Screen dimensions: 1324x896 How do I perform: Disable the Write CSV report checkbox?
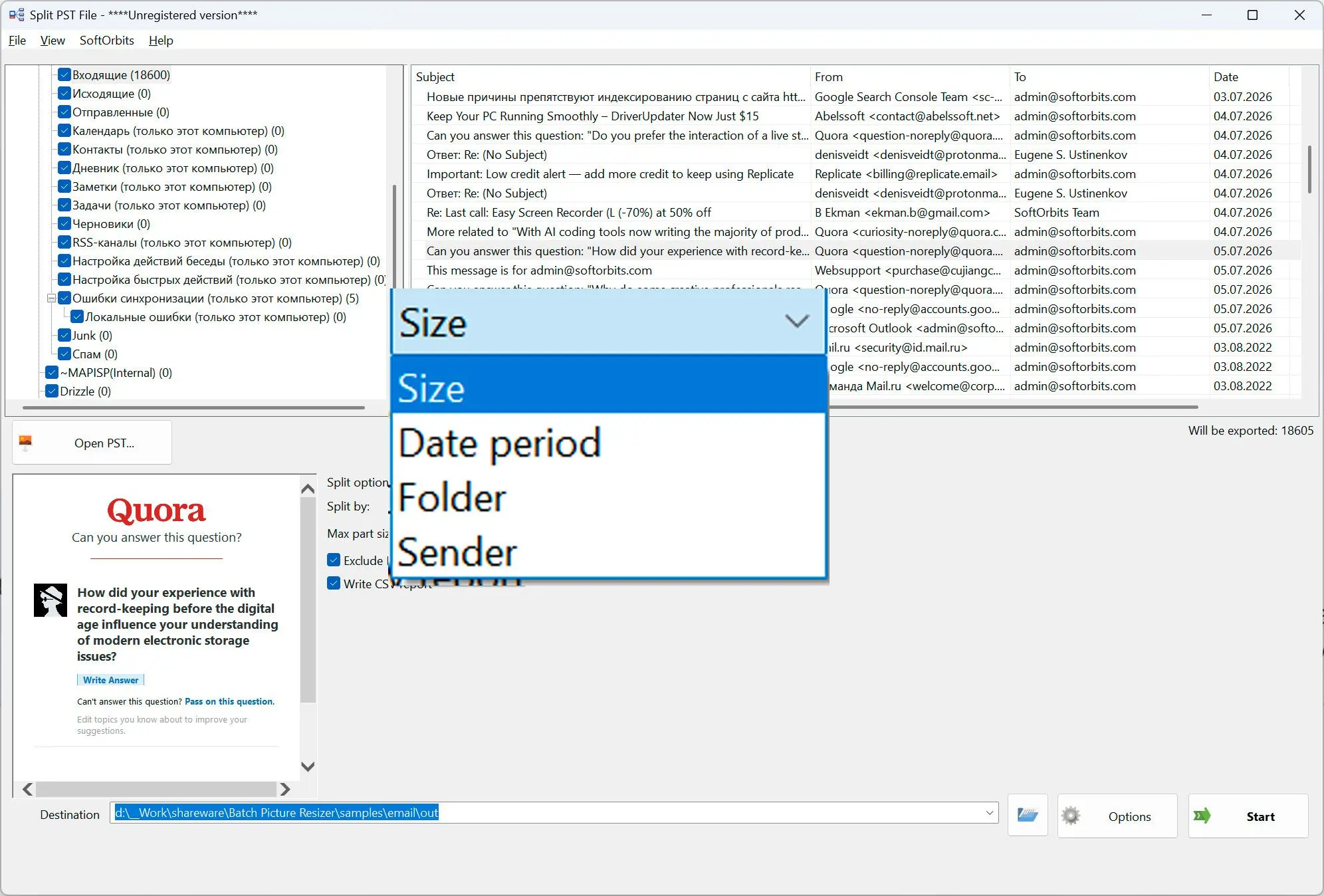pos(334,583)
